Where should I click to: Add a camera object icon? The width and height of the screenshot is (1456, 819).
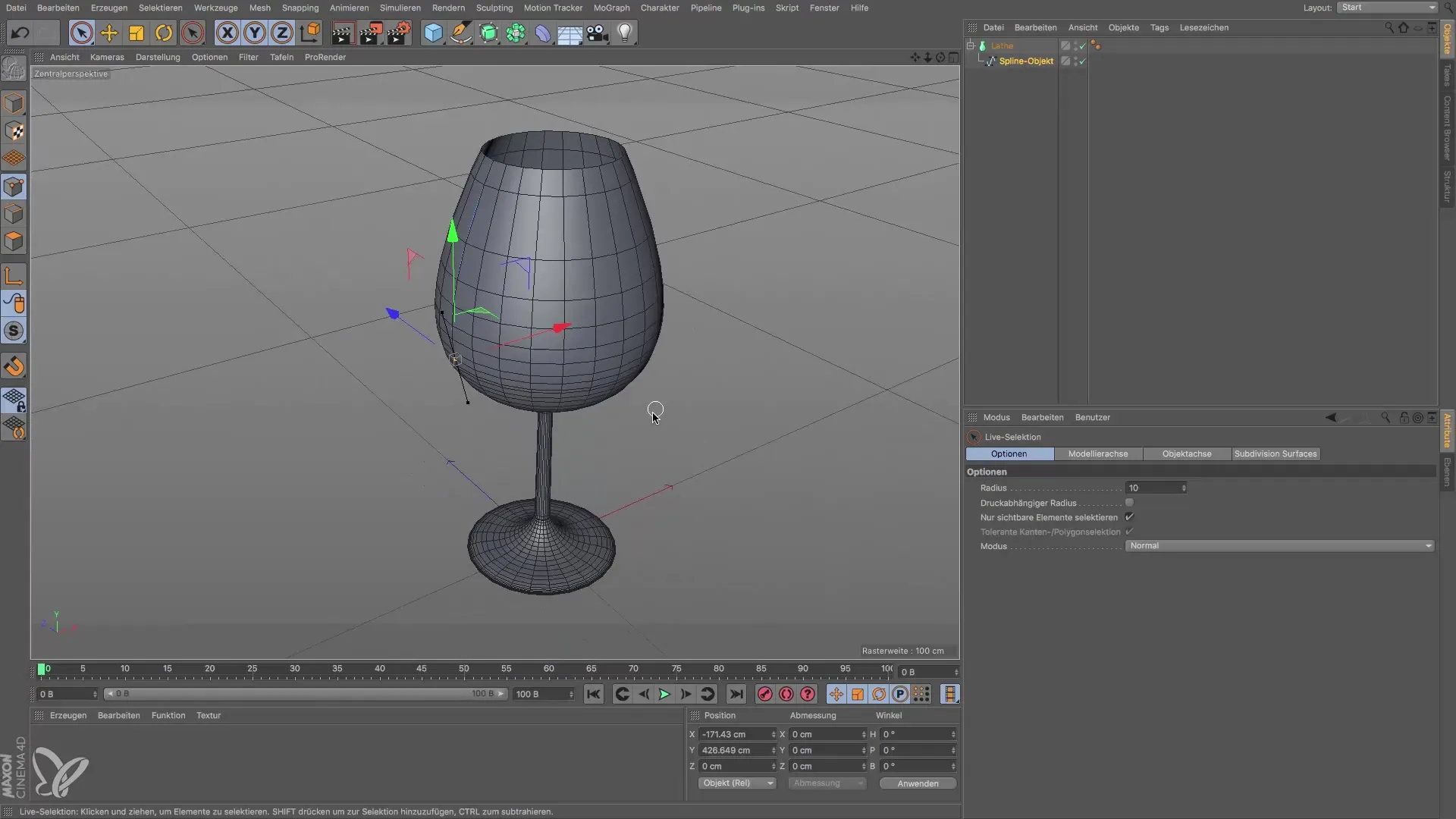(598, 33)
